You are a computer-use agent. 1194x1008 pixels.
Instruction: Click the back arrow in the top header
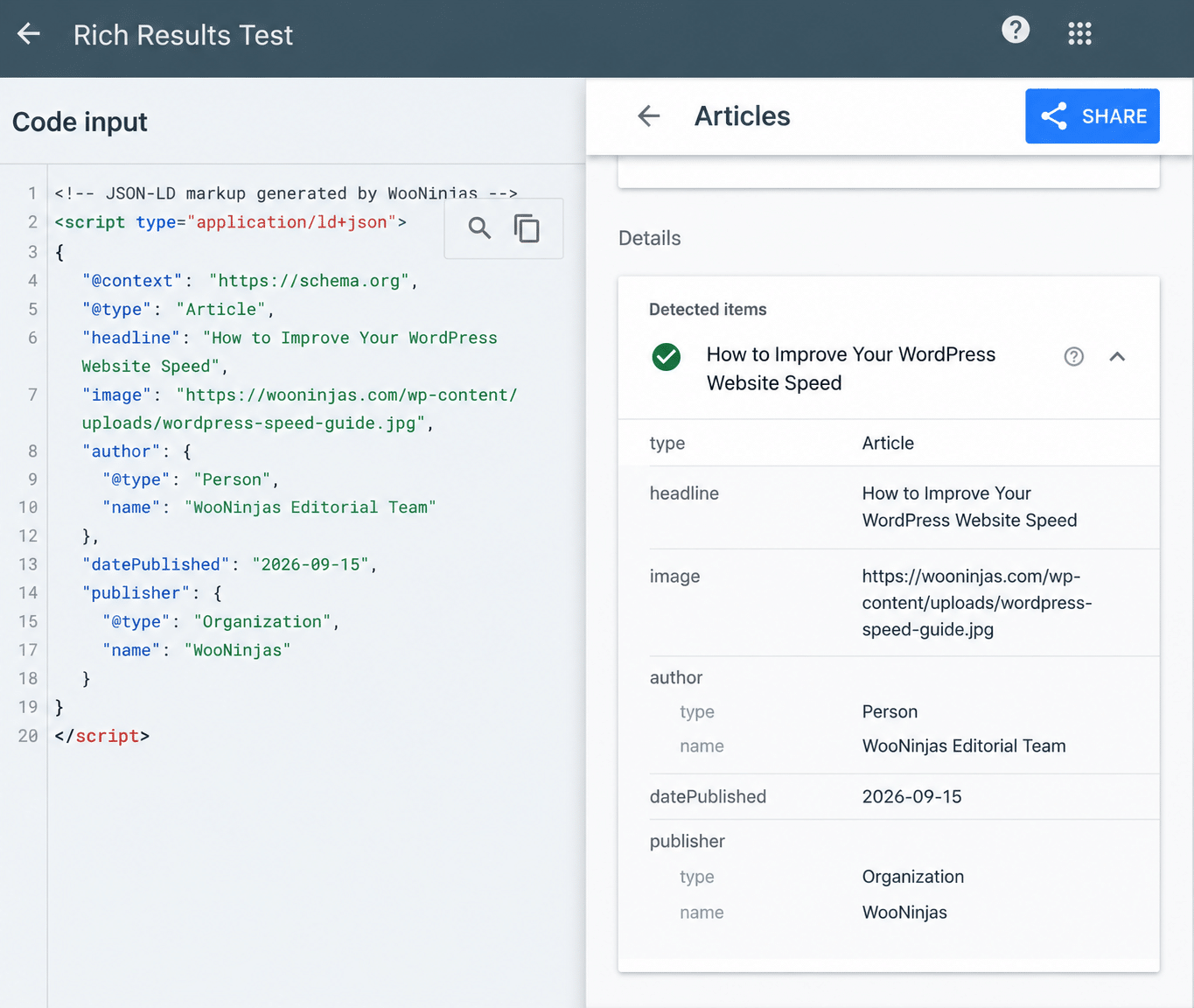tap(29, 34)
